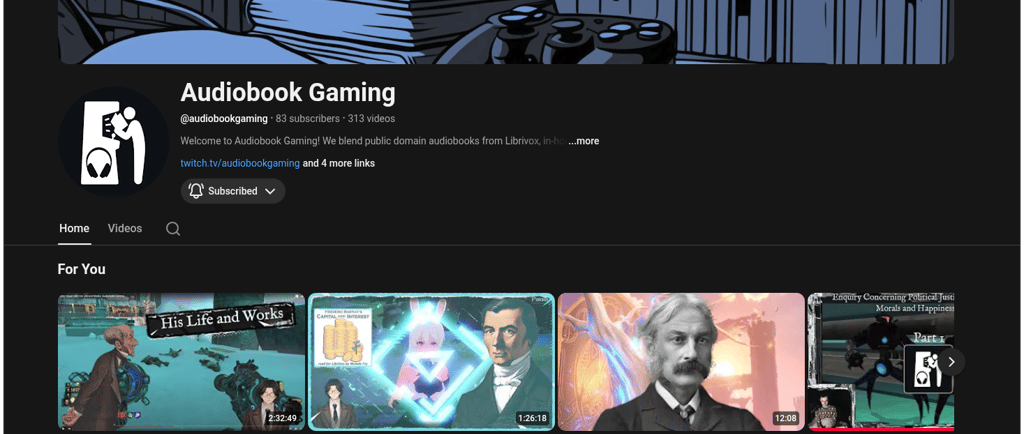Open the 'and 4 more links' list
The image size is (1024, 434).
[x=338, y=163]
